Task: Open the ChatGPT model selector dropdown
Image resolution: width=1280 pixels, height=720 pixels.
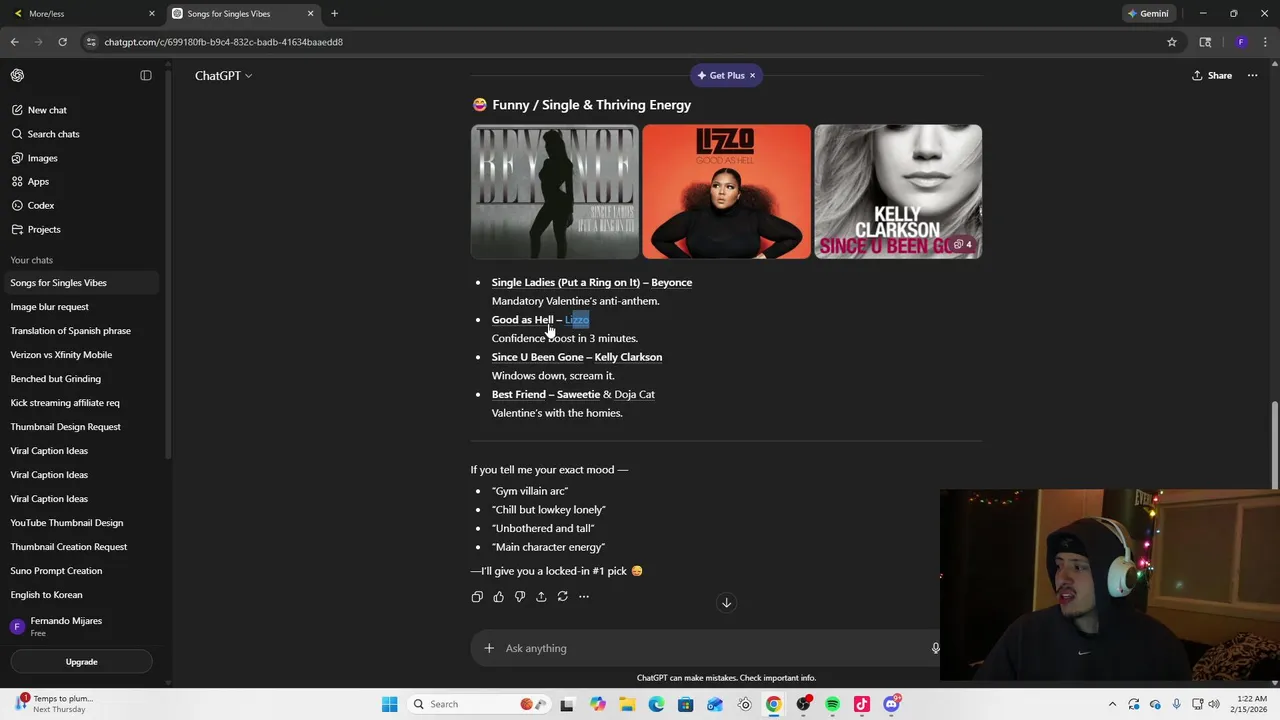Action: pos(223,76)
